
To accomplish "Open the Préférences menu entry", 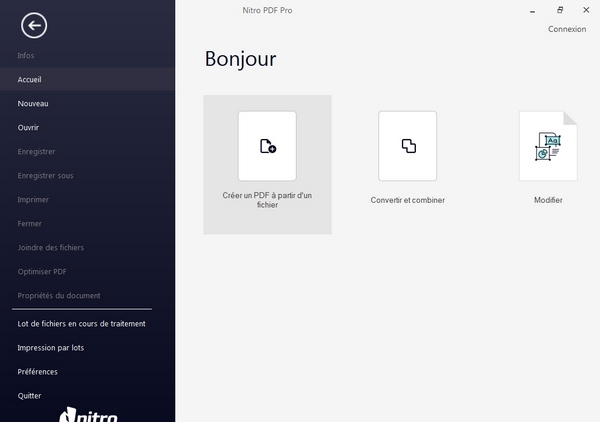I will coord(38,371).
